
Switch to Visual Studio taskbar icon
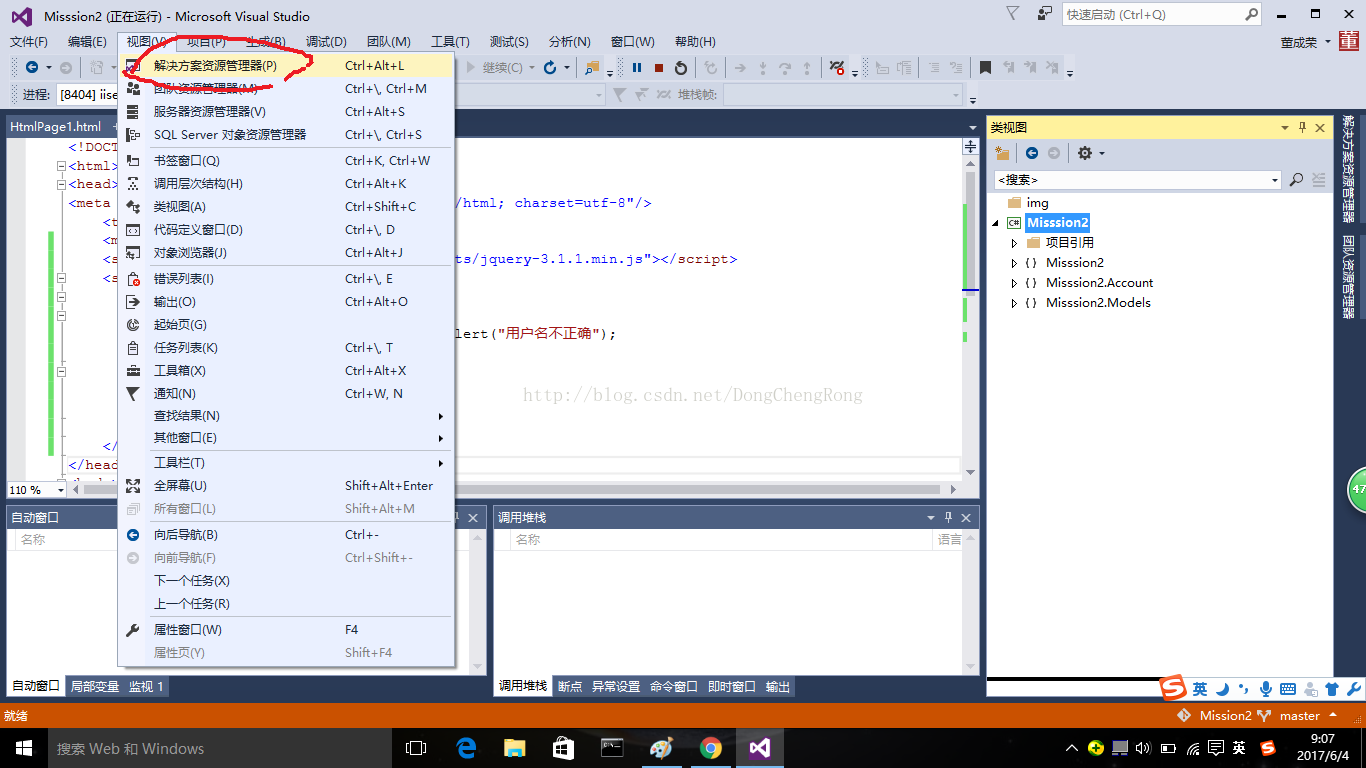coord(760,748)
